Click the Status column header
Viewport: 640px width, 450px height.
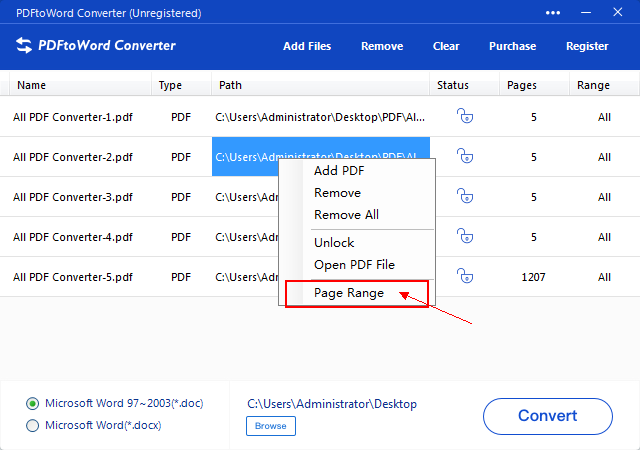[x=464, y=85]
